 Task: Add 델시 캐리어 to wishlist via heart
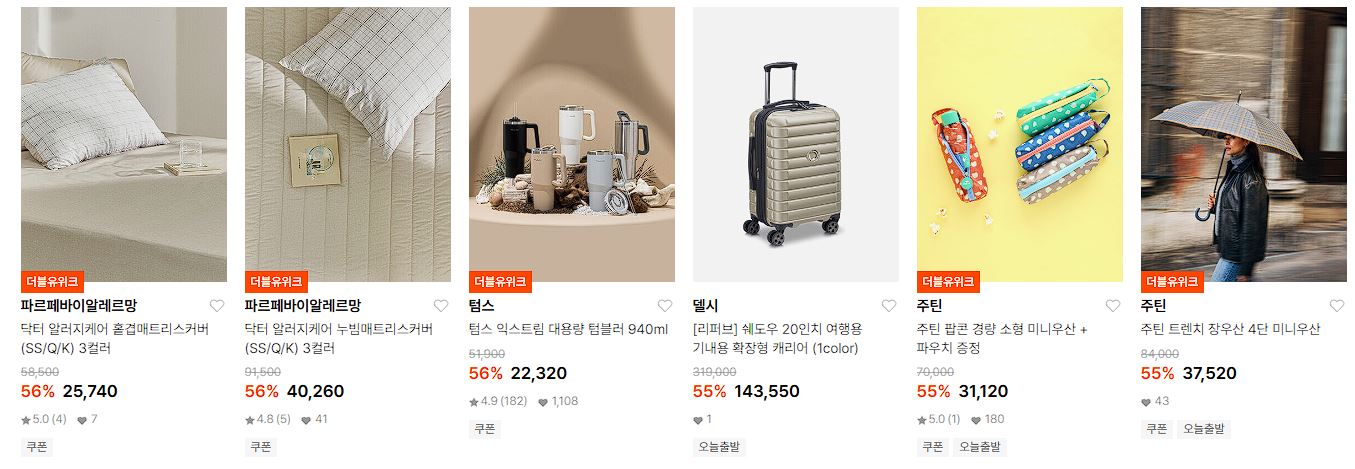click(889, 306)
